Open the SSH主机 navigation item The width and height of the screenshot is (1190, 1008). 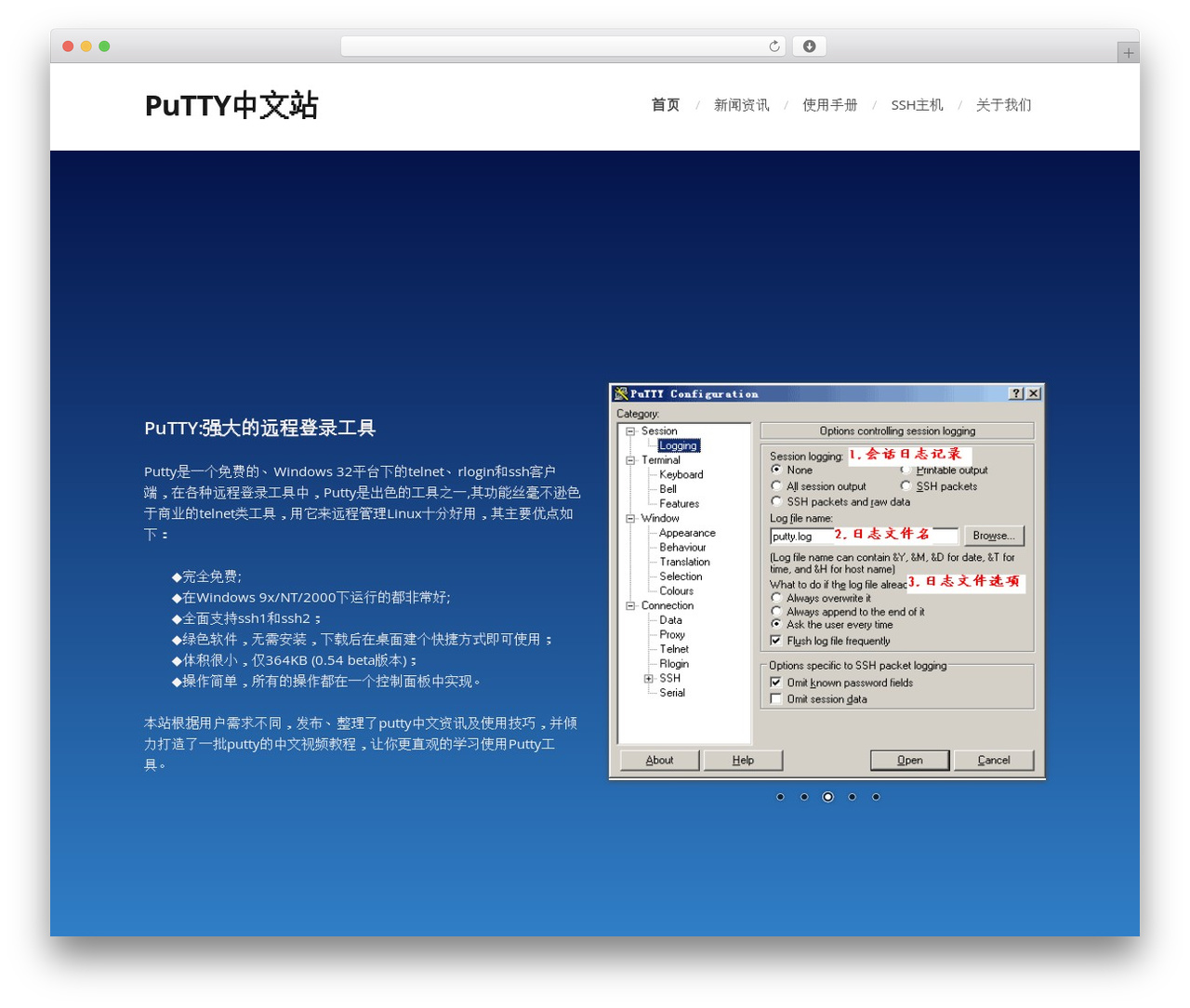click(917, 105)
